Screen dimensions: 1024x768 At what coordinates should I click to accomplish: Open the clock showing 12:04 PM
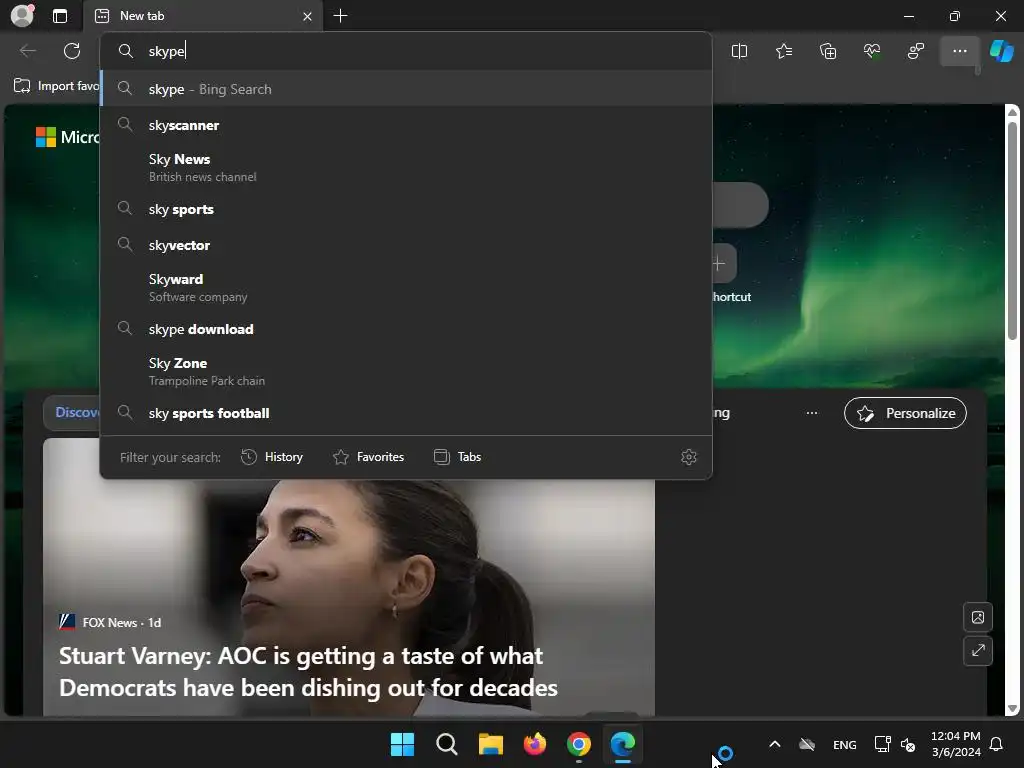tap(955, 744)
